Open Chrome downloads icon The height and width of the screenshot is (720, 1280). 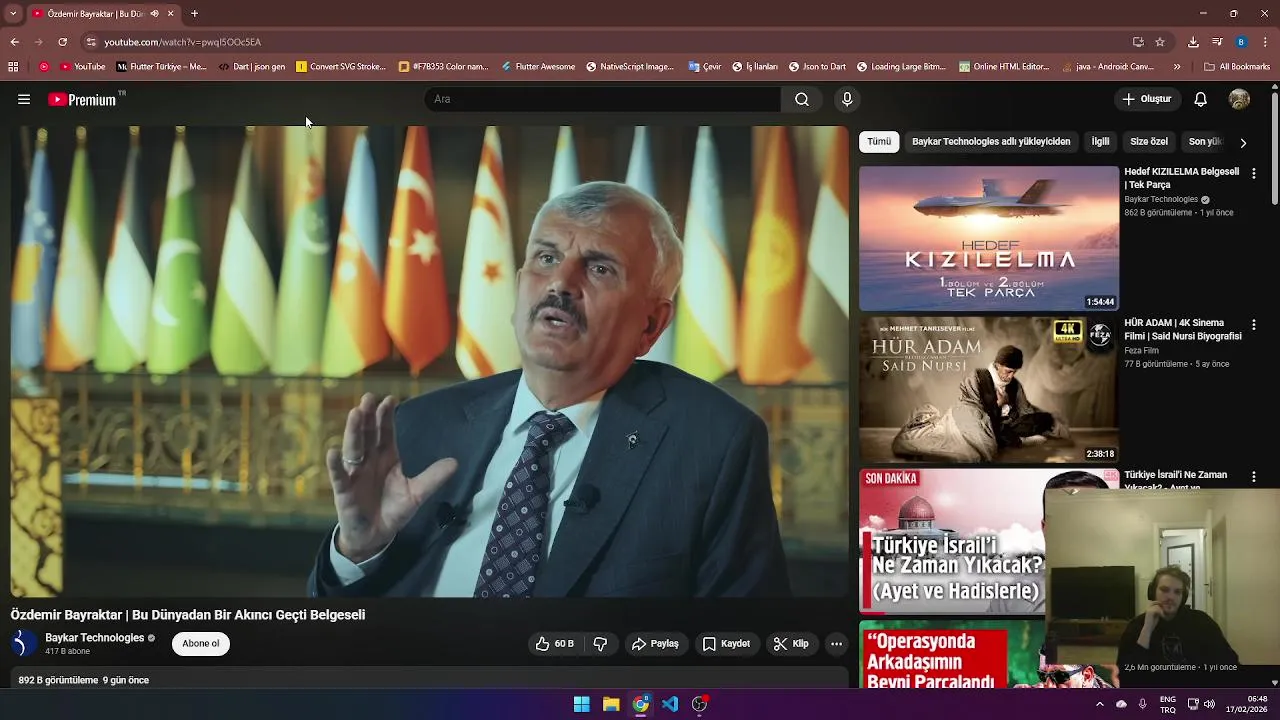pos(1193,42)
